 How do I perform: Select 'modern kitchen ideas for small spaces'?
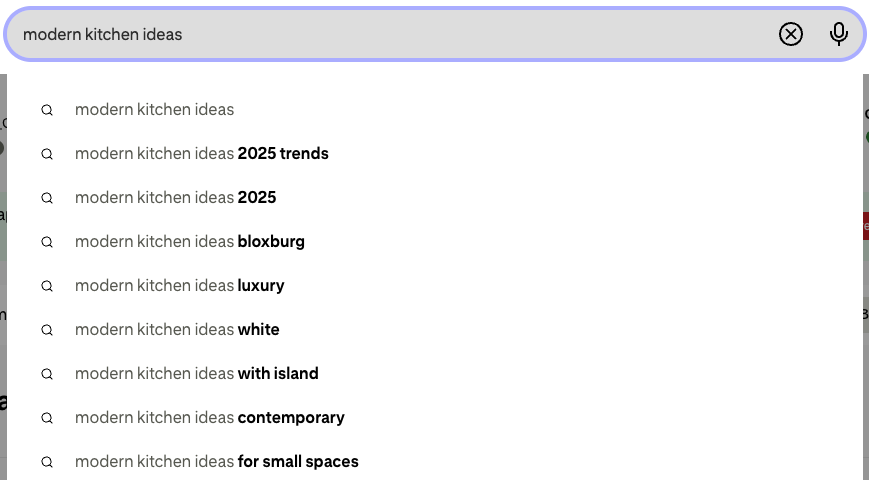[x=434, y=461]
